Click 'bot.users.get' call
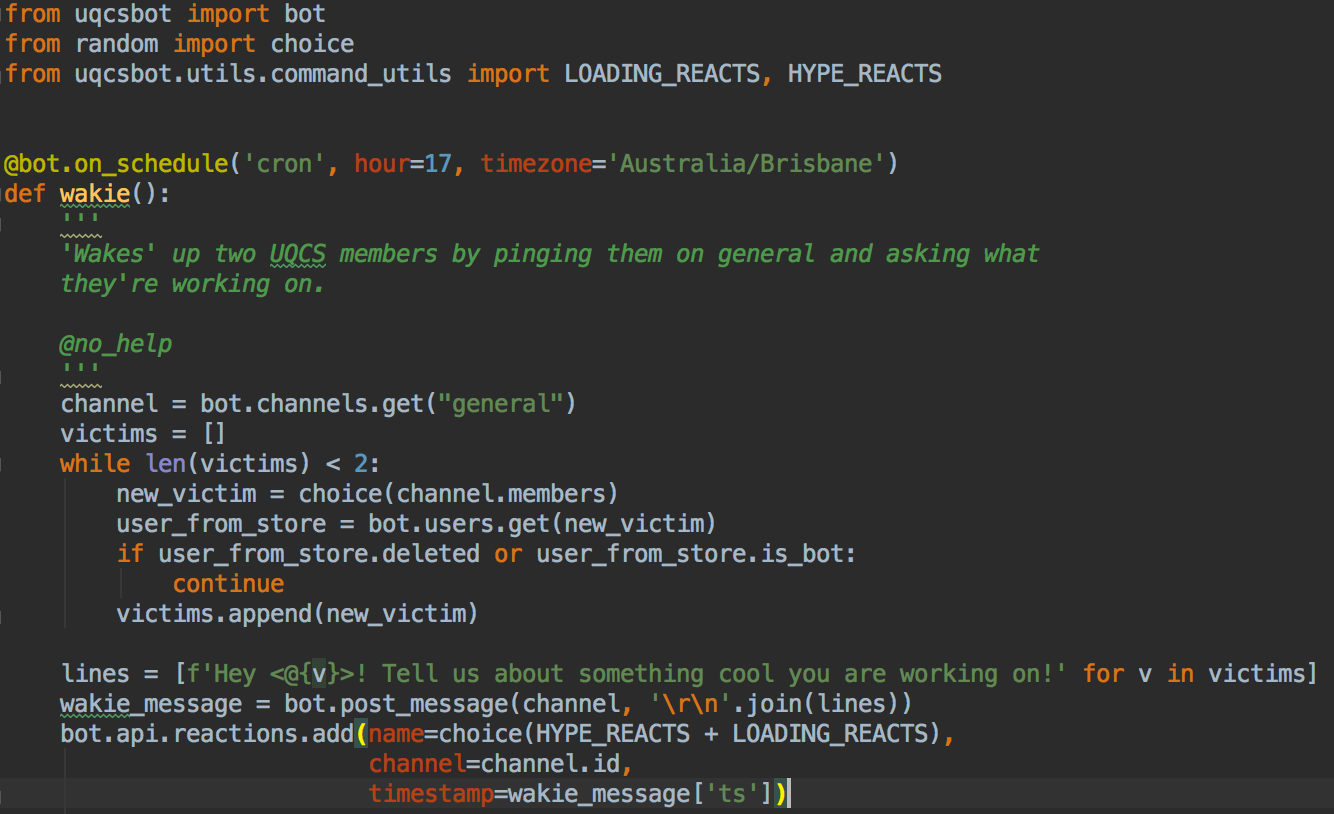 click(459, 524)
